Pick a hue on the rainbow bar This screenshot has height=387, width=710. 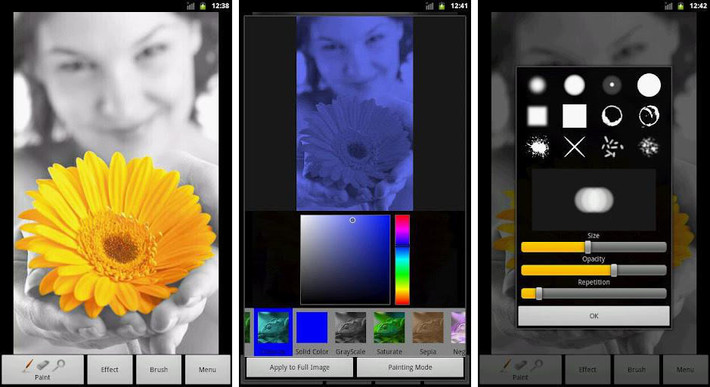pos(402,260)
